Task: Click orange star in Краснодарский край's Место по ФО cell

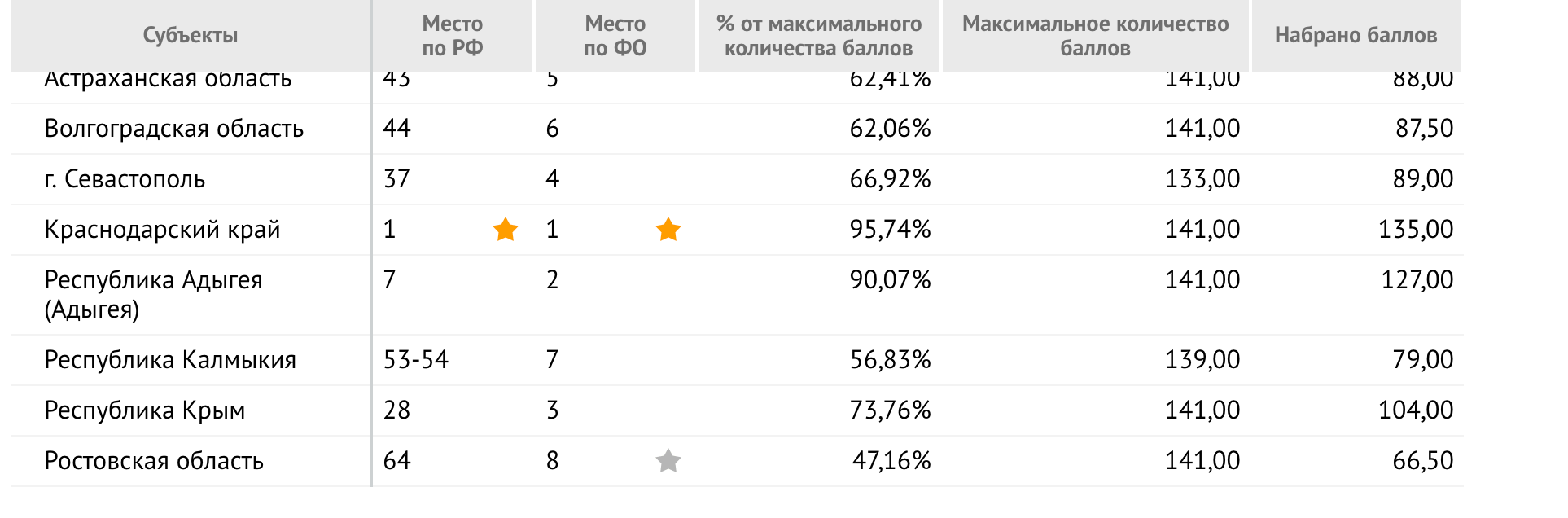Action: click(668, 230)
